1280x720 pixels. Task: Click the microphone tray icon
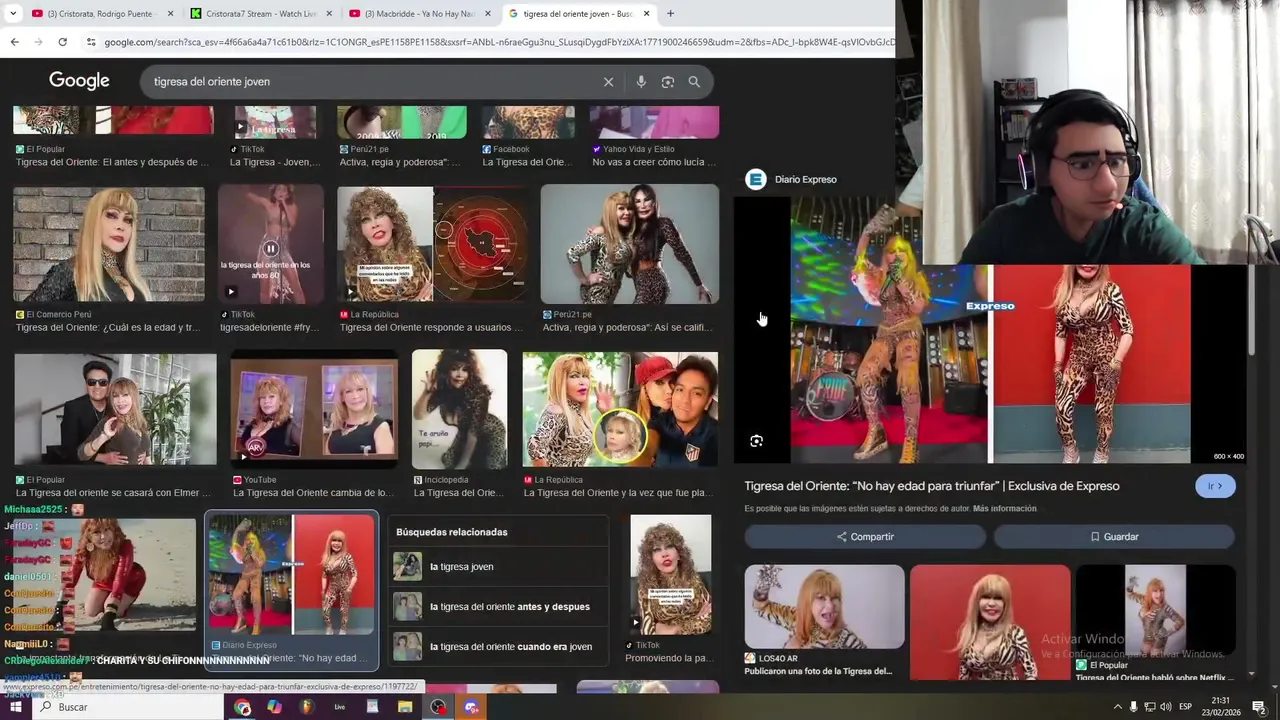point(1133,707)
